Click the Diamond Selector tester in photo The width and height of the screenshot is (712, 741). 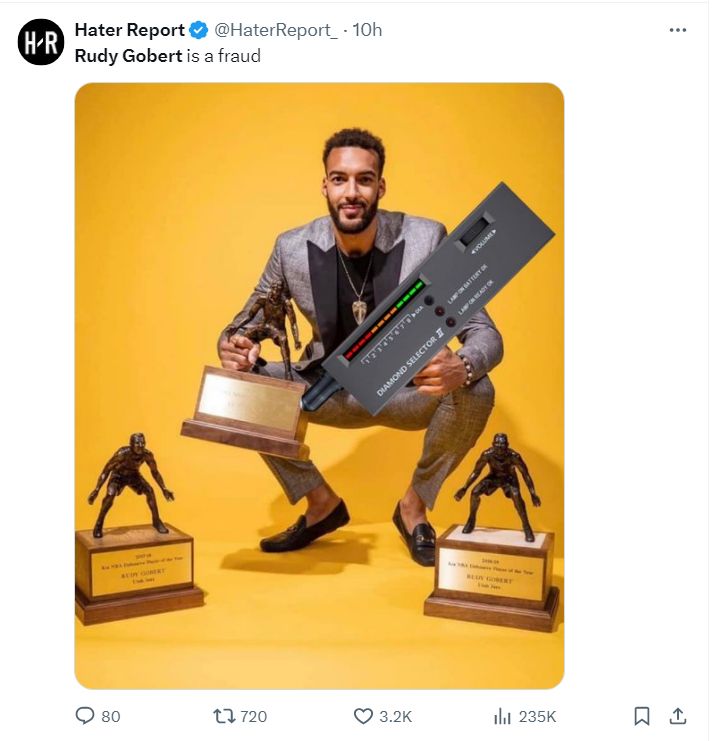(428, 298)
